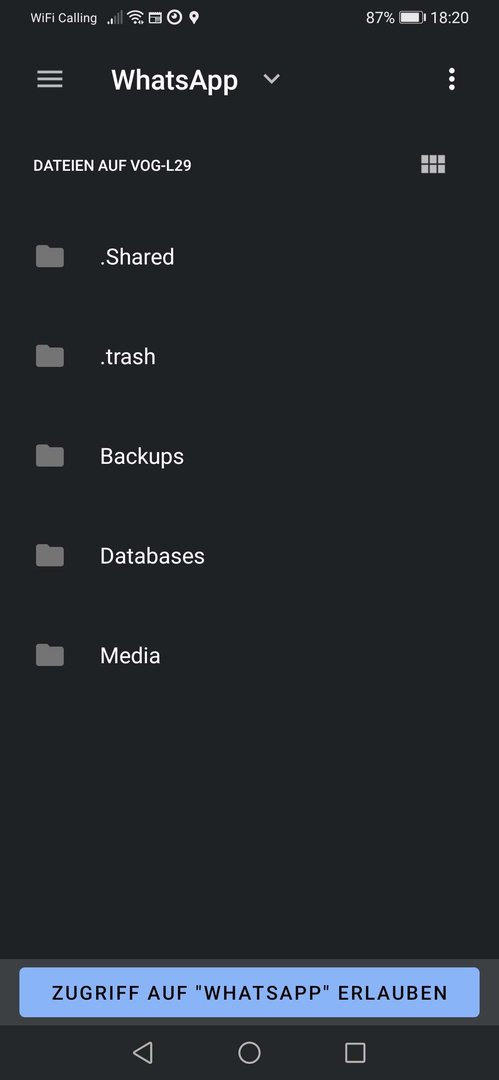Open the hamburger navigation menu
This screenshot has height=1080, width=499.
click(x=50, y=79)
